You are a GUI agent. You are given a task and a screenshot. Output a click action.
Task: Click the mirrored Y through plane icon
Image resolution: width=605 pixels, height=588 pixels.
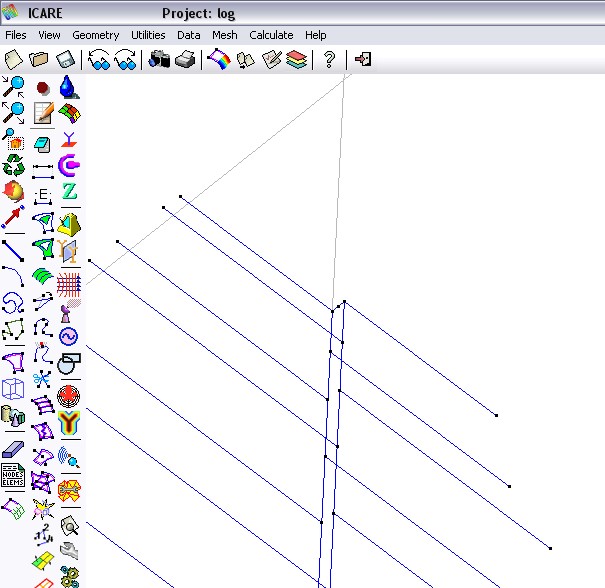pyautogui.click(x=68, y=251)
